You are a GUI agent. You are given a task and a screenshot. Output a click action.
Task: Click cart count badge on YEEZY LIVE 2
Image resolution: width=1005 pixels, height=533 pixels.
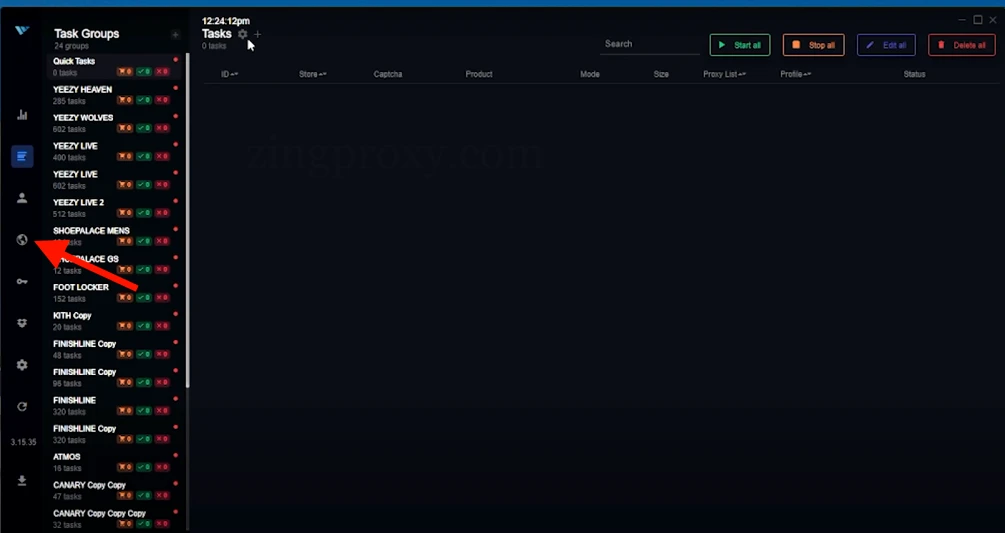125,213
